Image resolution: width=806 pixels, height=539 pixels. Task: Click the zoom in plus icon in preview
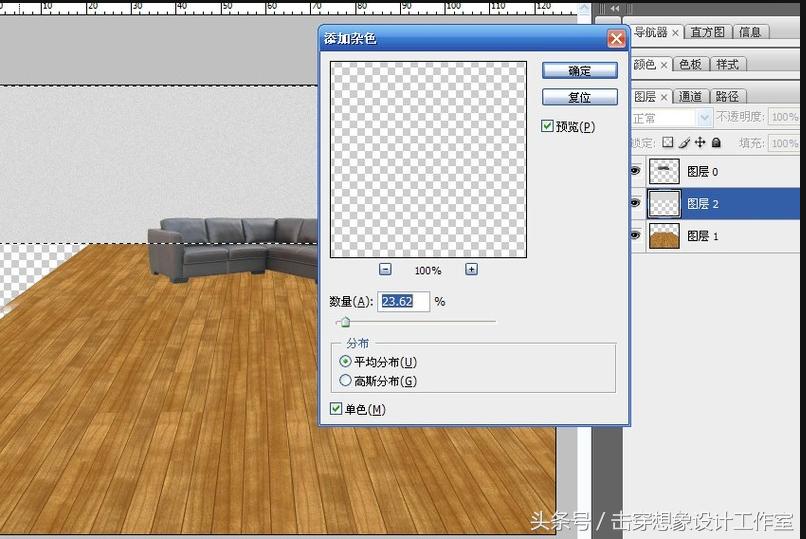click(x=471, y=269)
